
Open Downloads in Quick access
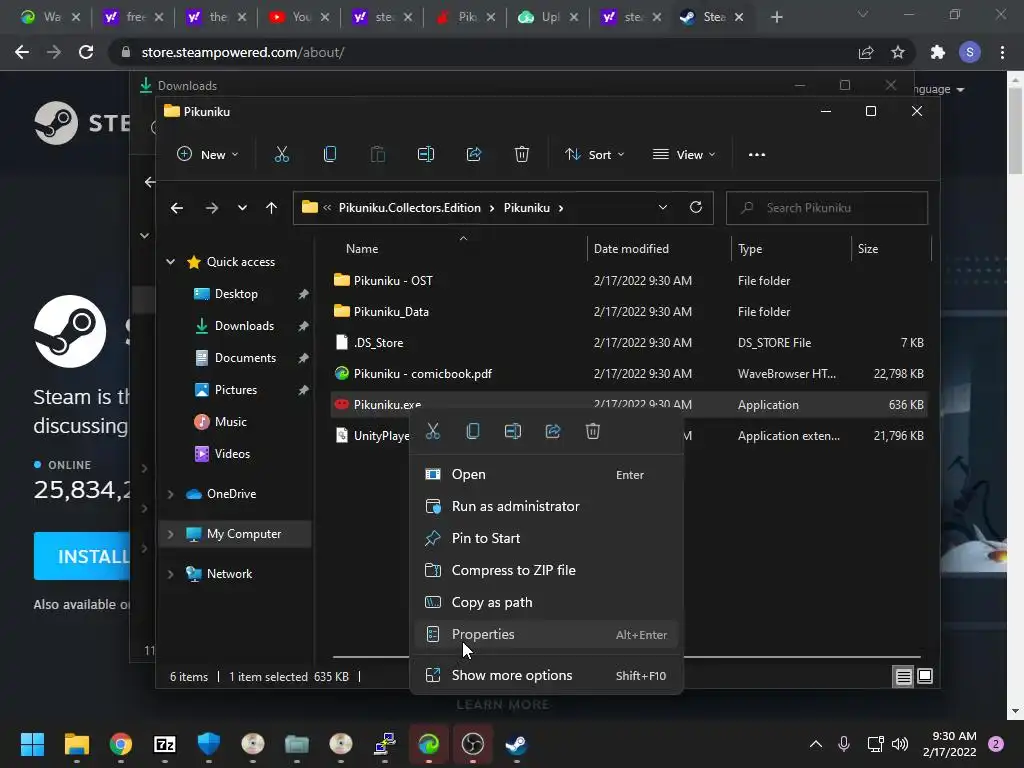click(x=244, y=326)
